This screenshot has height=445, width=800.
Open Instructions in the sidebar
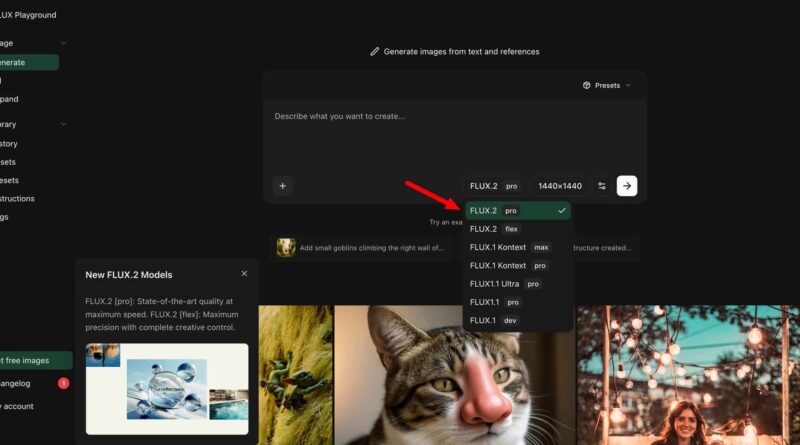pyautogui.click(x=17, y=199)
